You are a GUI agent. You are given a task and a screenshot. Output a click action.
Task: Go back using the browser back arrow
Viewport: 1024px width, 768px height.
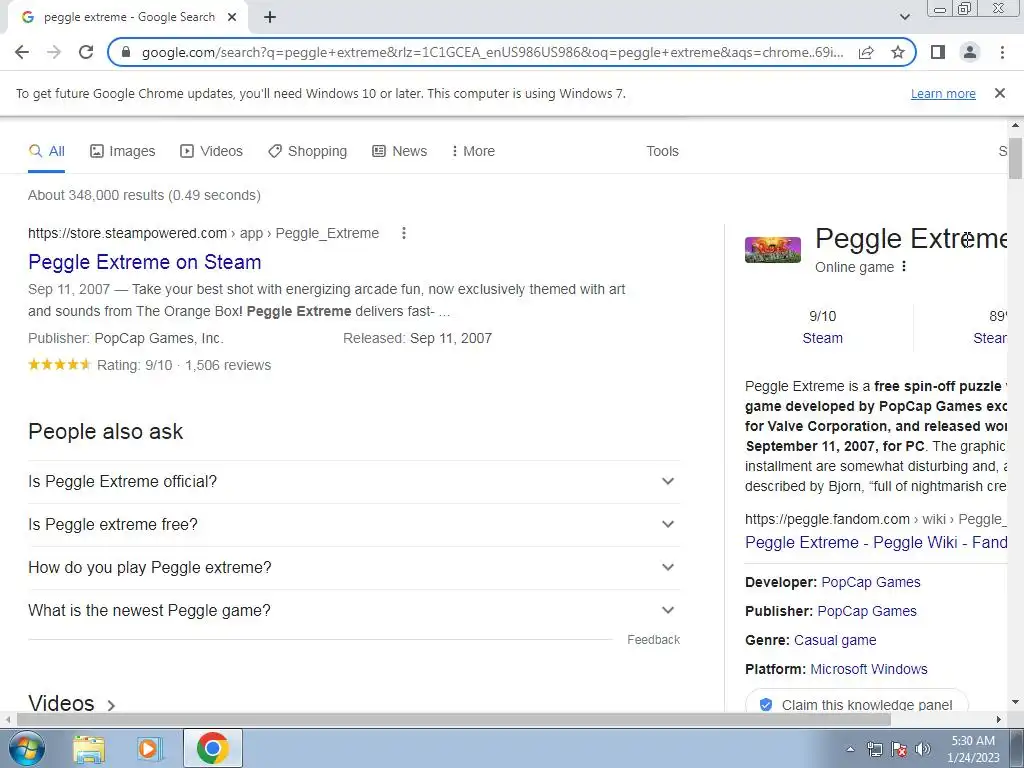22,52
